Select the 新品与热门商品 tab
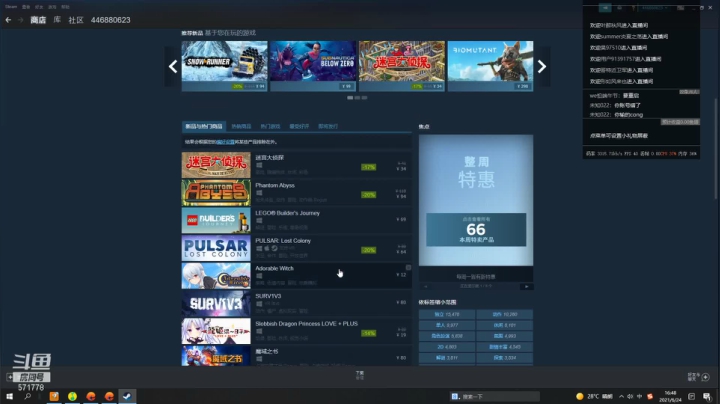 pyautogui.click(x=203, y=126)
